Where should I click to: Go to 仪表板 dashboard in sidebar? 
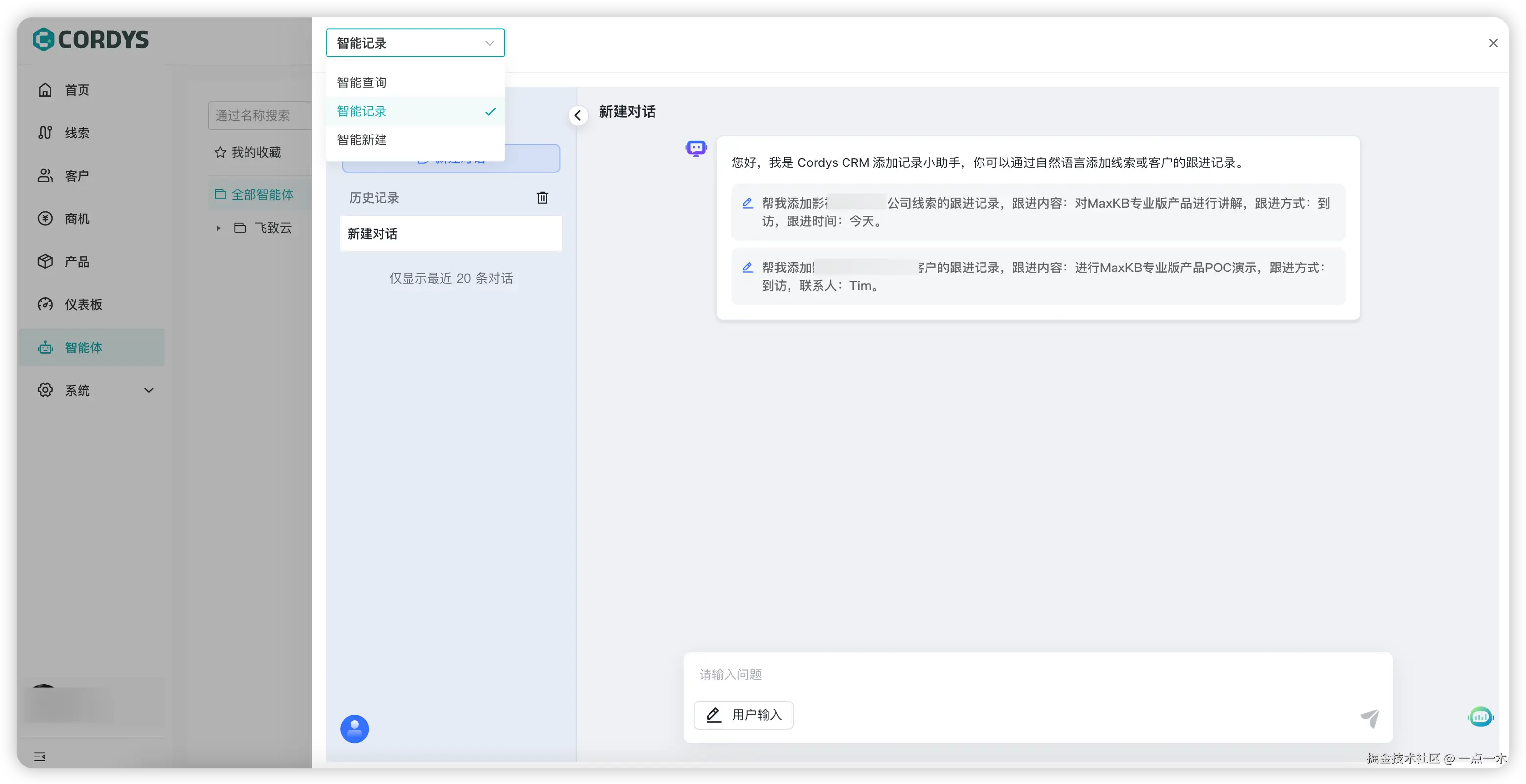83,304
